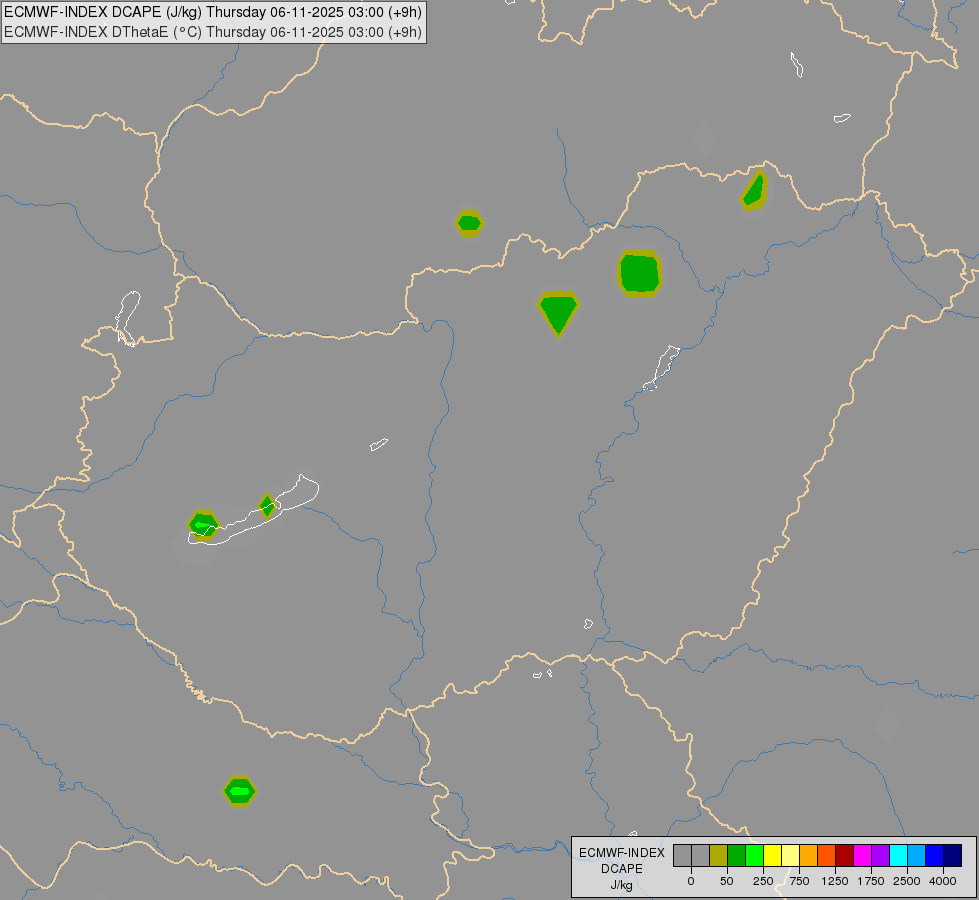
Task: Click the legend title ECMWF-INDEX
Action: click(622, 853)
